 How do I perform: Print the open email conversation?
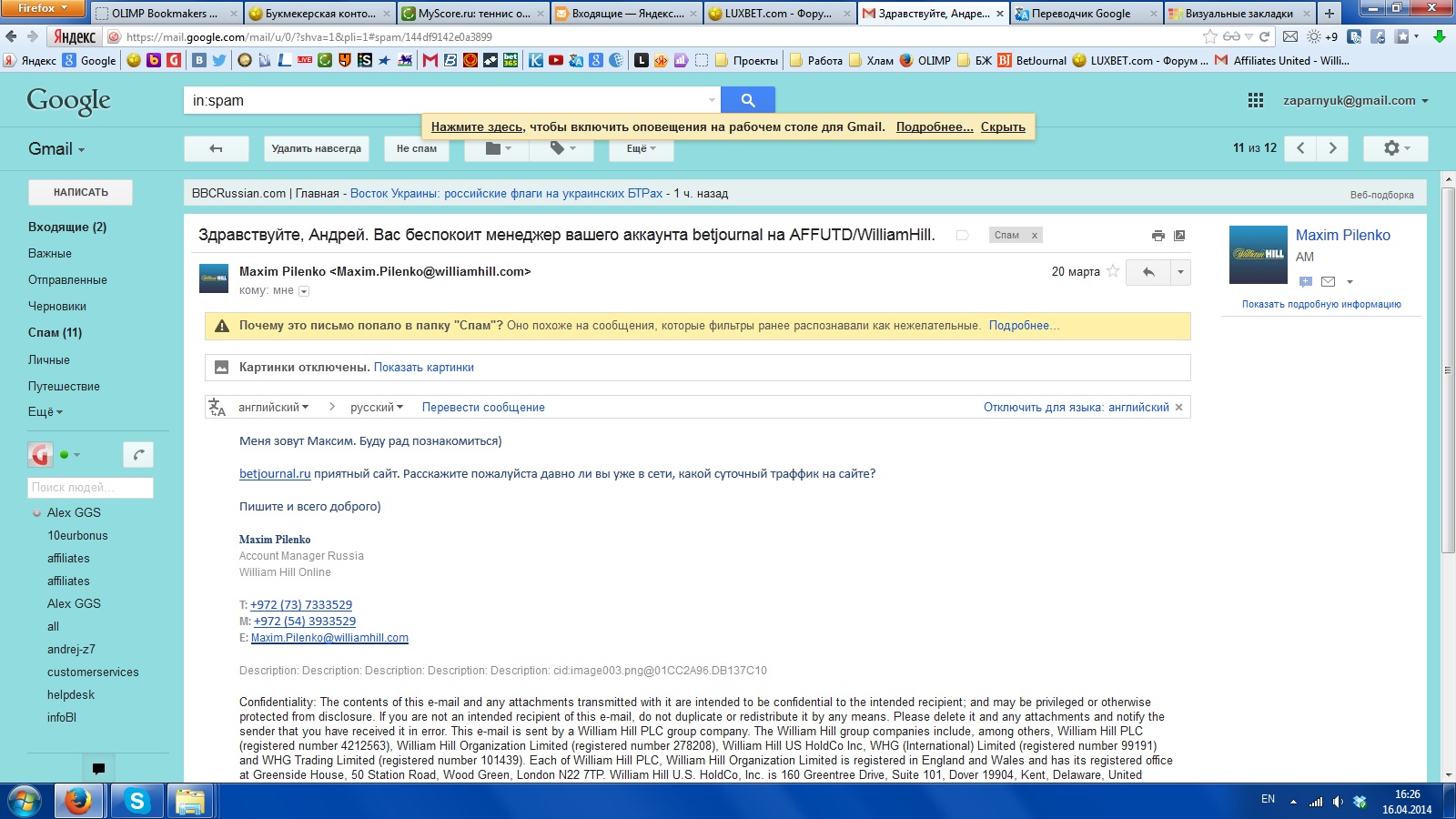(x=1158, y=236)
